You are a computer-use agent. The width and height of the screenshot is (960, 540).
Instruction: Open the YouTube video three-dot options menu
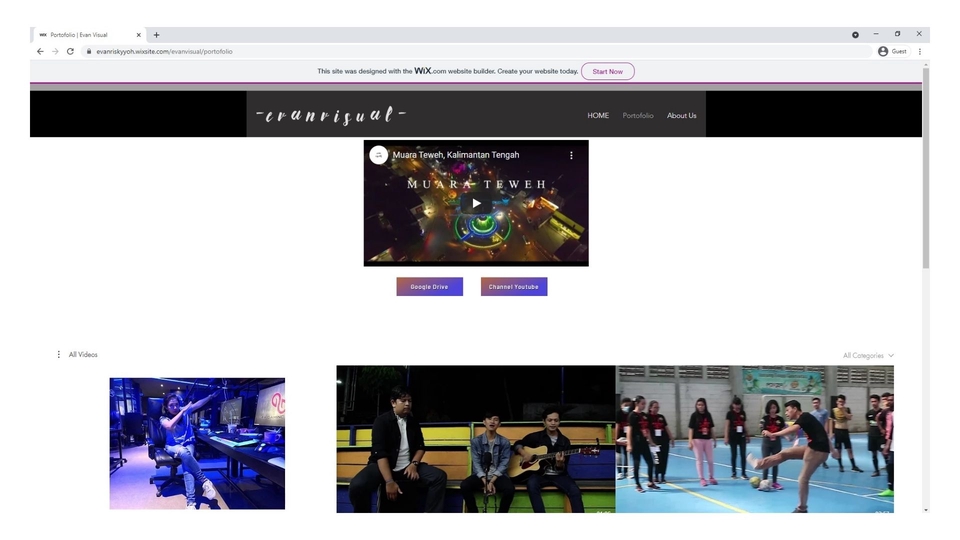(x=571, y=156)
